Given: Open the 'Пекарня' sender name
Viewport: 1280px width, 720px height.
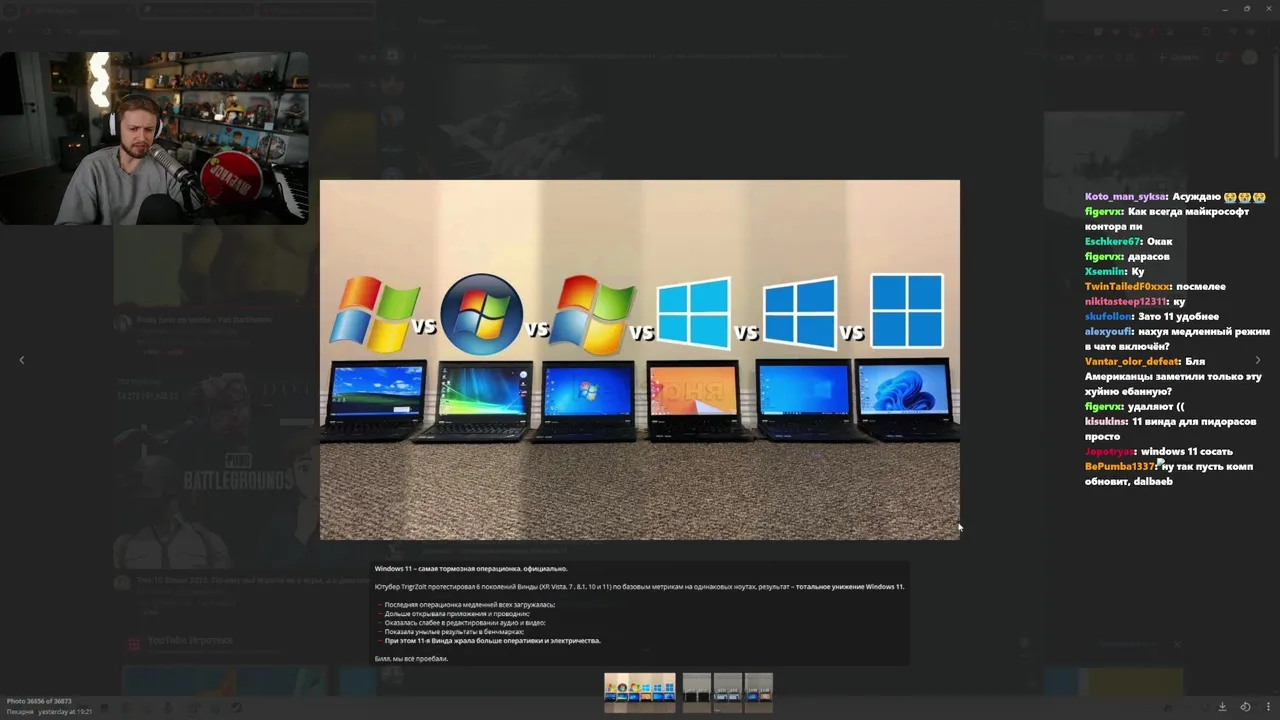Looking at the screenshot, I should 19,712.
